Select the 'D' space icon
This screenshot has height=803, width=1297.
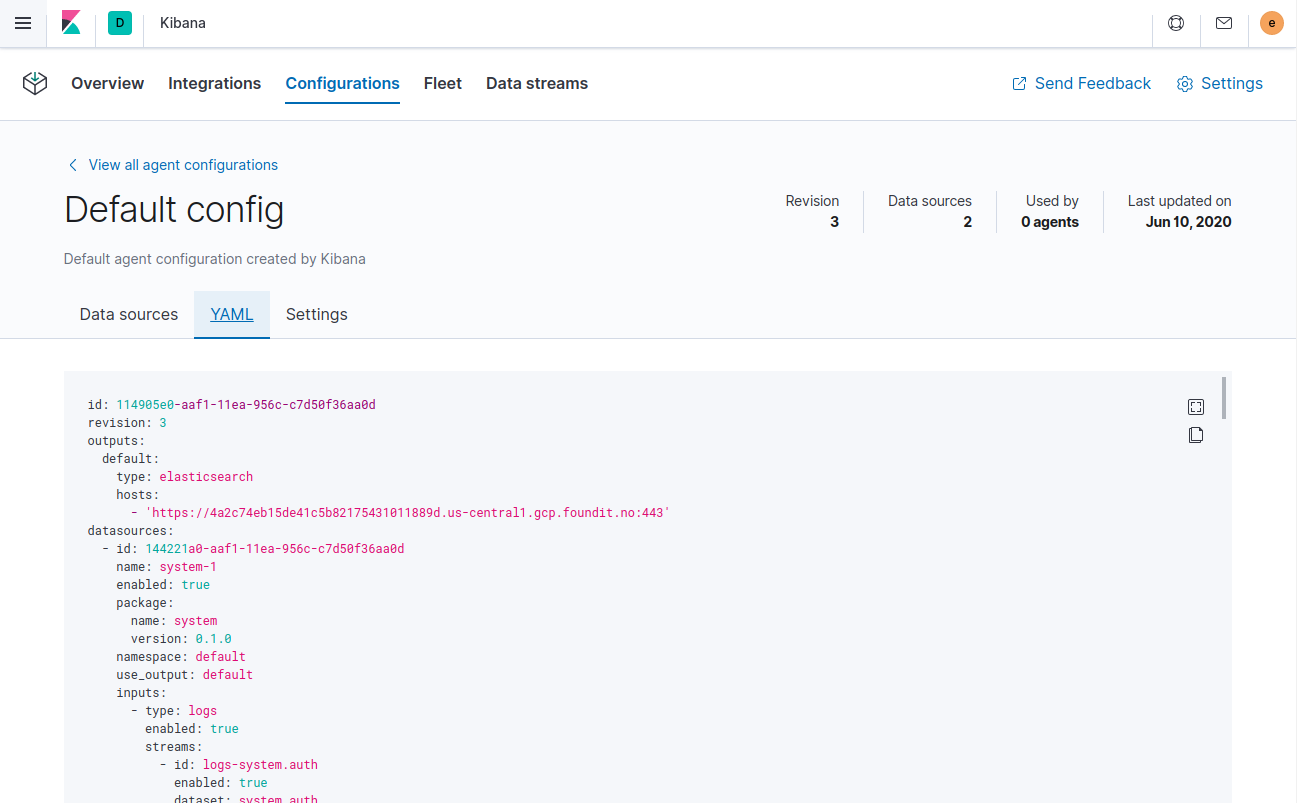[119, 22]
